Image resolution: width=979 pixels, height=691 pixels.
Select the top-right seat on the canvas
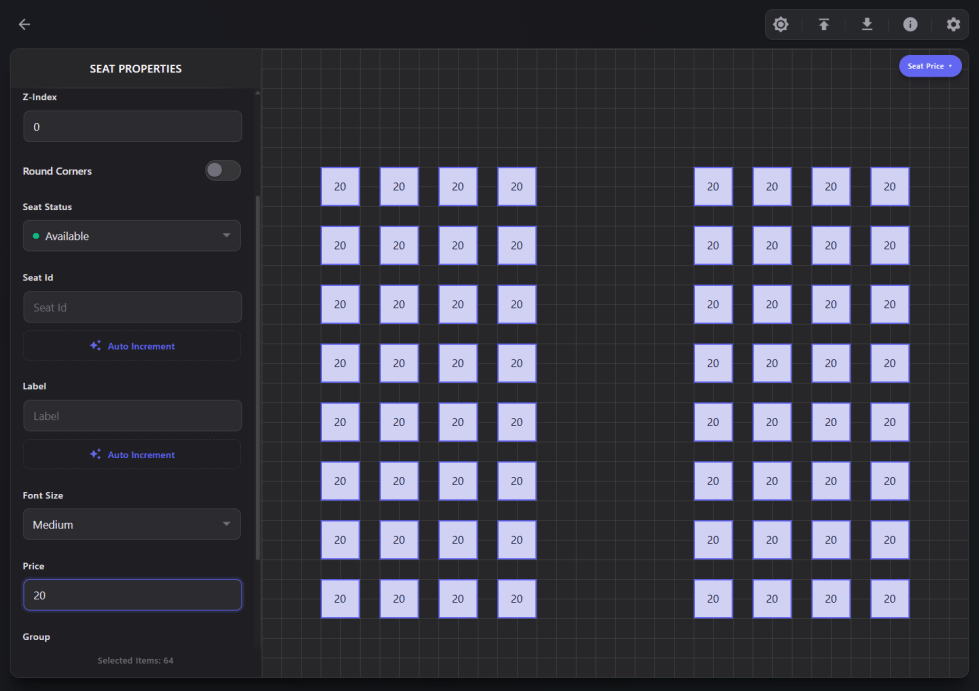(890, 187)
